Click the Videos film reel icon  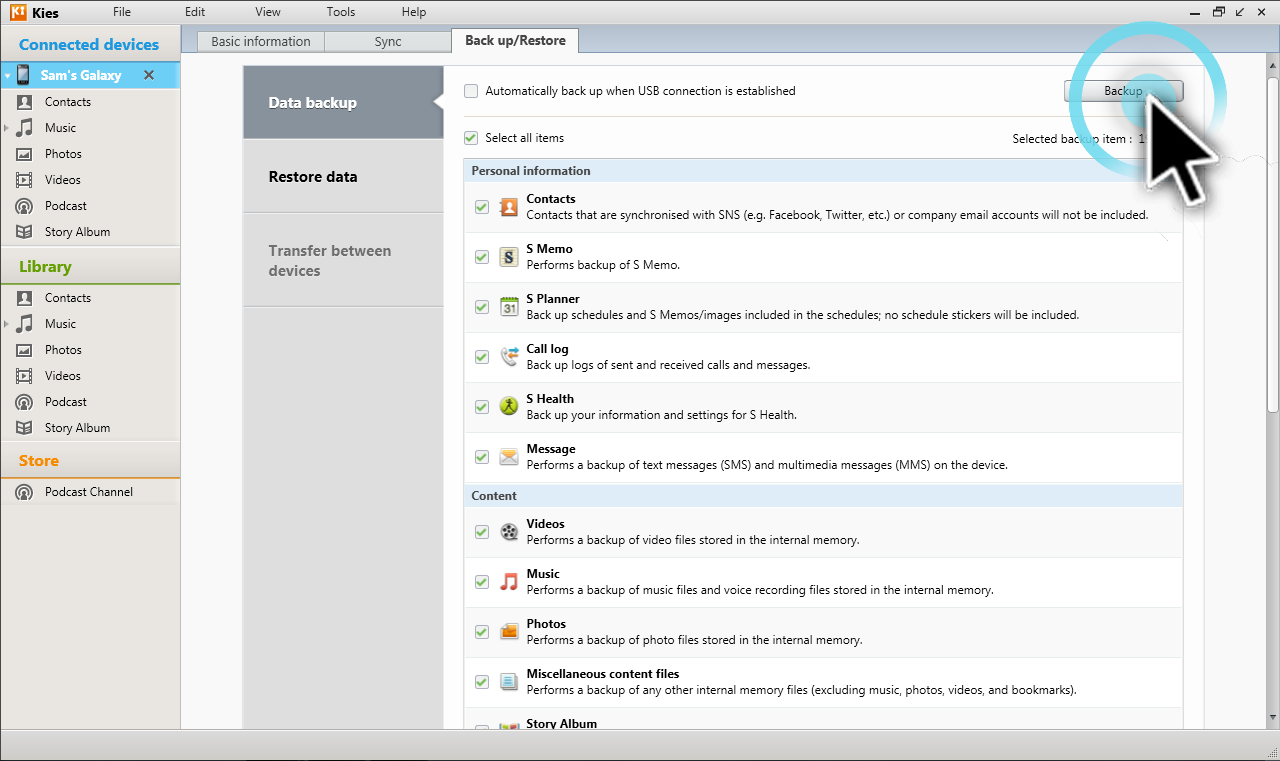coord(509,532)
